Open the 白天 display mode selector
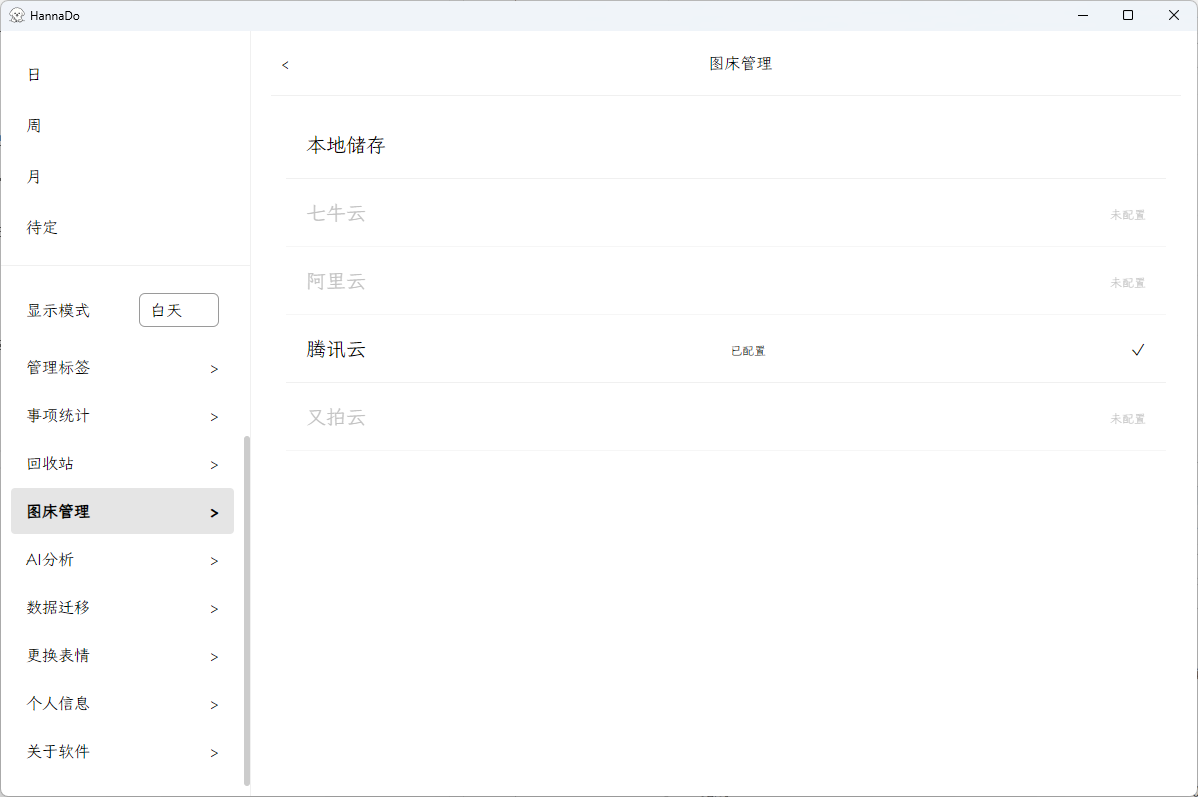Image resolution: width=1198 pixels, height=797 pixels. (178, 310)
